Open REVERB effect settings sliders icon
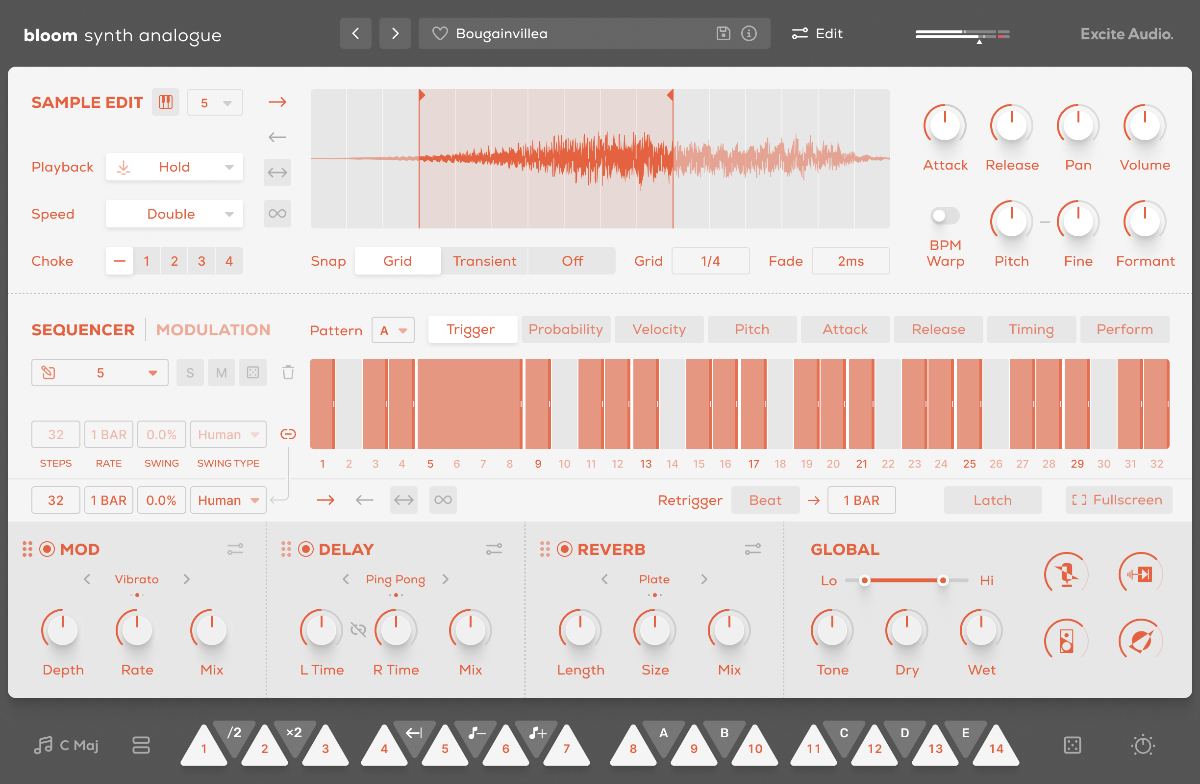This screenshot has width=1200, height=784. 753,549
